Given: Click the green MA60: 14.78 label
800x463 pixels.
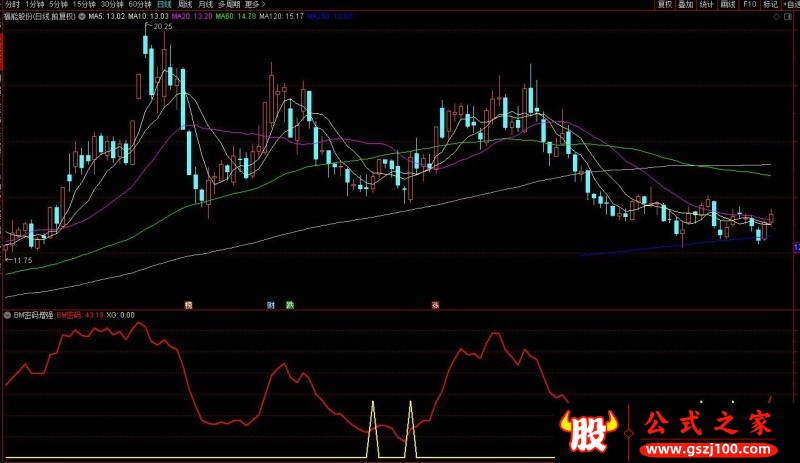Looking at the screenshot, I should point(236,16).
